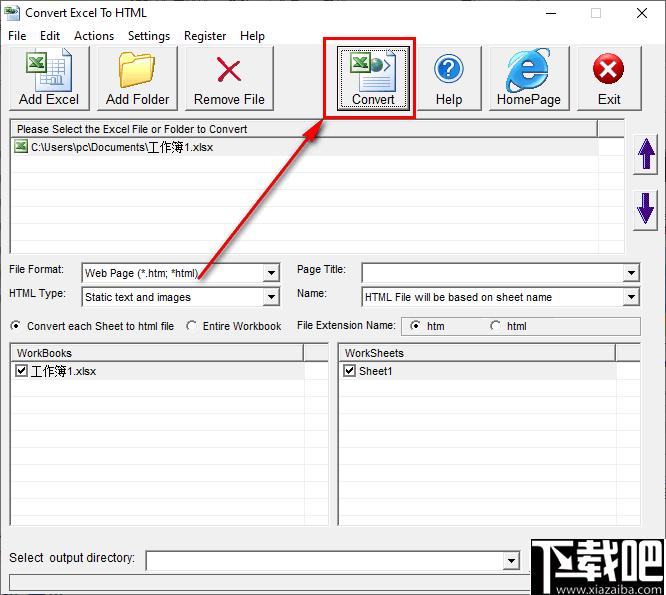
Task: Click the Remove File red X icon
Action: point(229,78)
